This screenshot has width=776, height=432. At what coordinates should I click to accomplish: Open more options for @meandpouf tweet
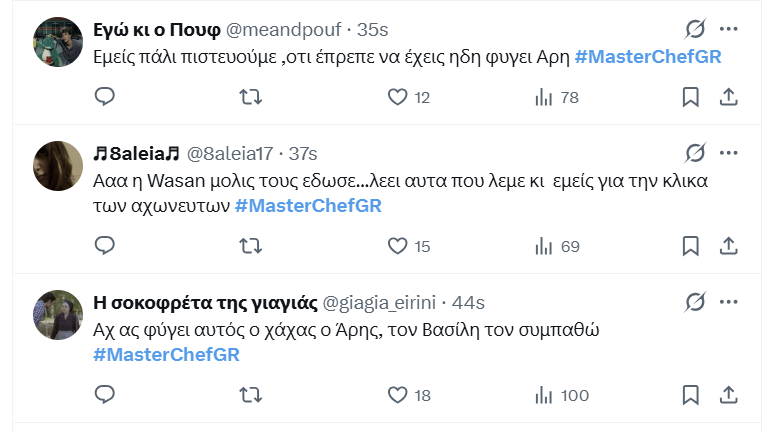(729, 29)
